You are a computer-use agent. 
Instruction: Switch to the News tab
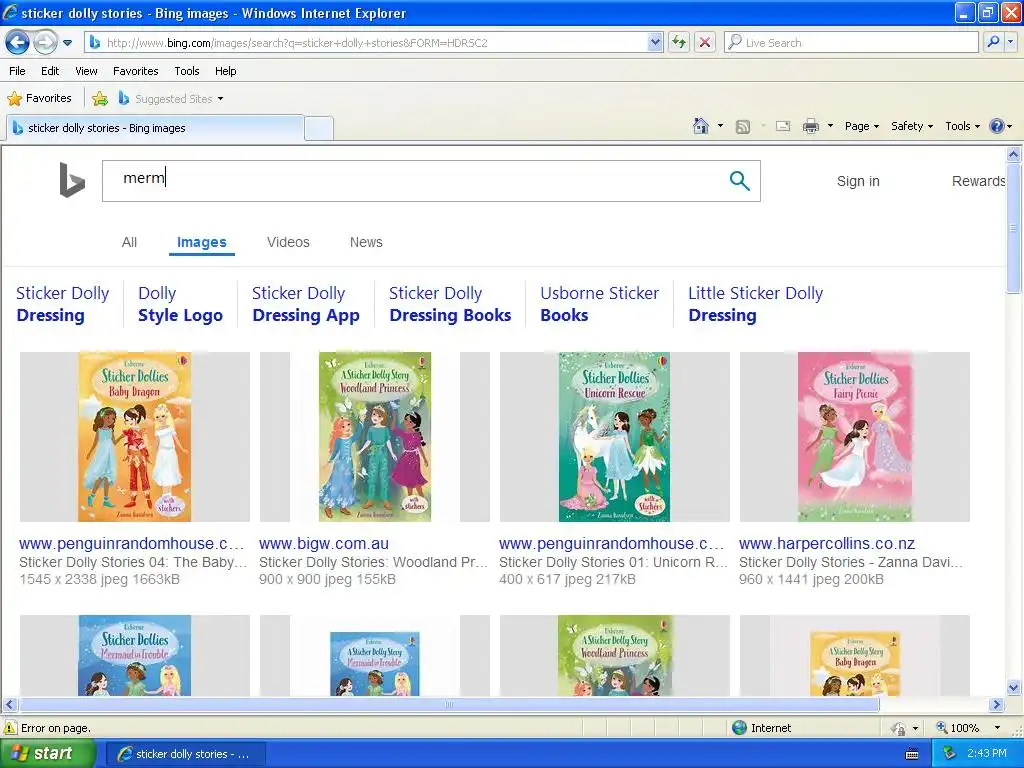tap(366, 242)
